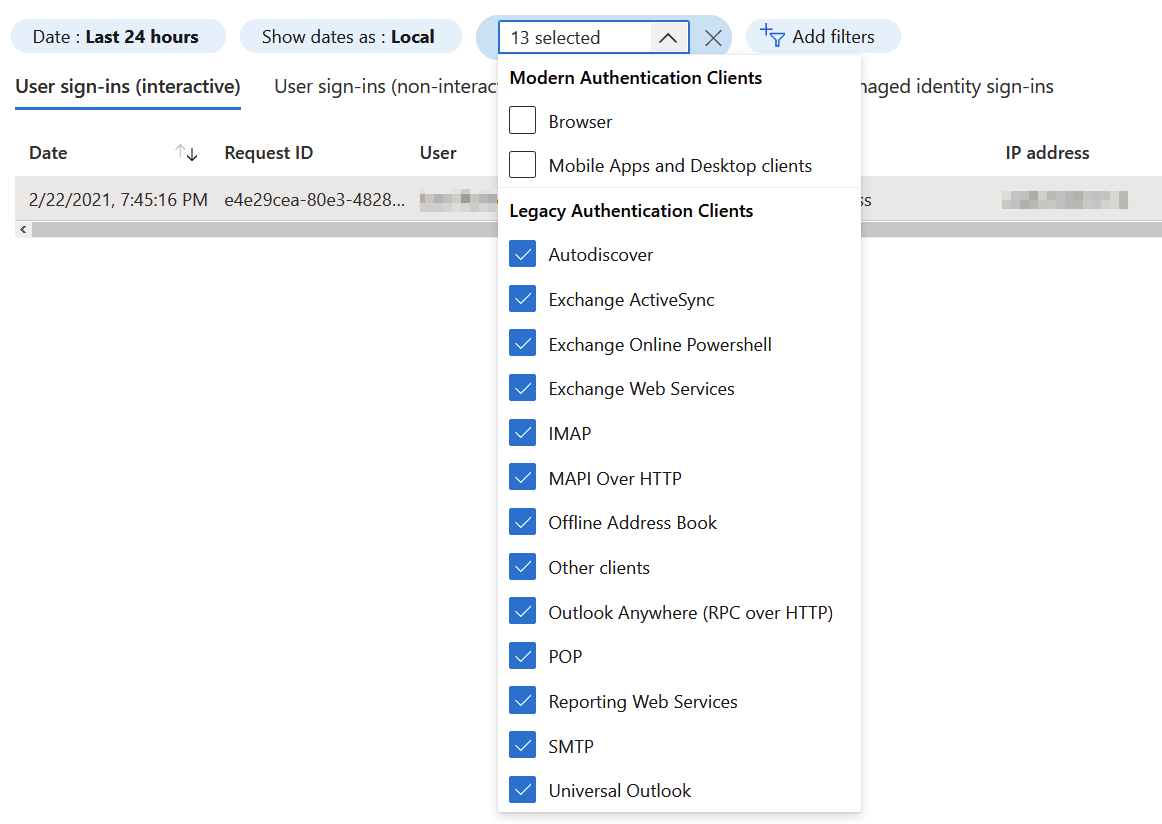
Task: Open sign-in row dated 2/22/2021, 7:45:16 PM
Action: point(256,199)
